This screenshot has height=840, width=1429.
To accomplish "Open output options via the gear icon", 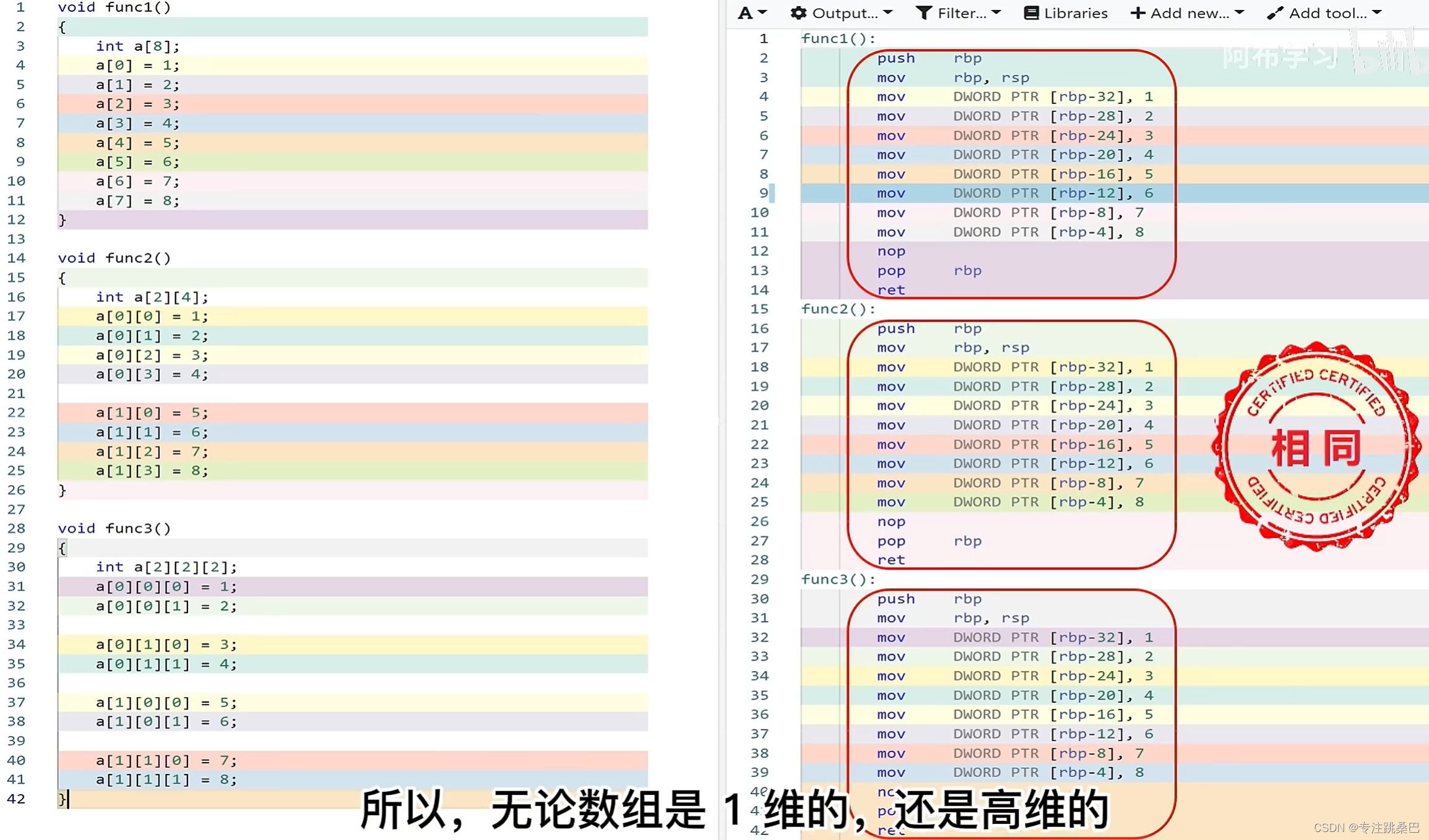I will (x=798, y=12).
